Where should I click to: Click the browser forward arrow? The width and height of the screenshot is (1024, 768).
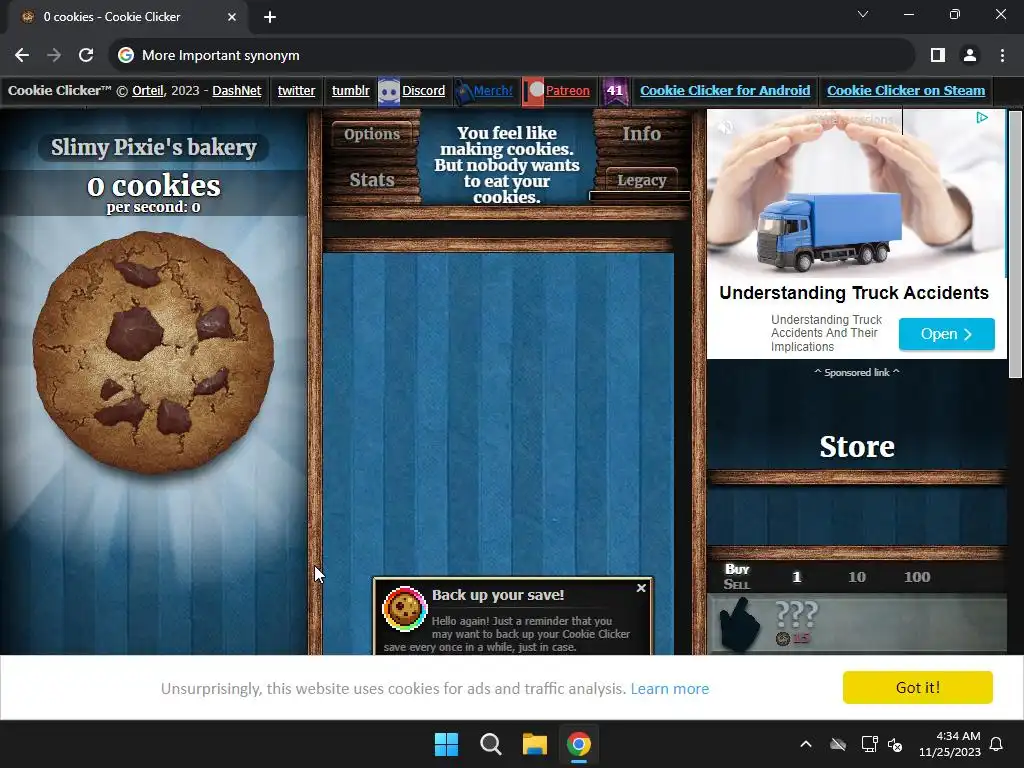(54, 56)
